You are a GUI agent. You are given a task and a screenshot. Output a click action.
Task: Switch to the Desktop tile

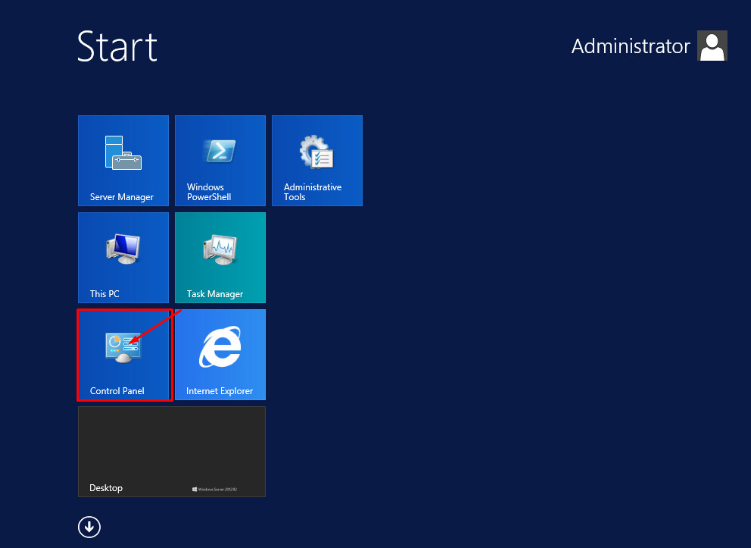[172, 451]
